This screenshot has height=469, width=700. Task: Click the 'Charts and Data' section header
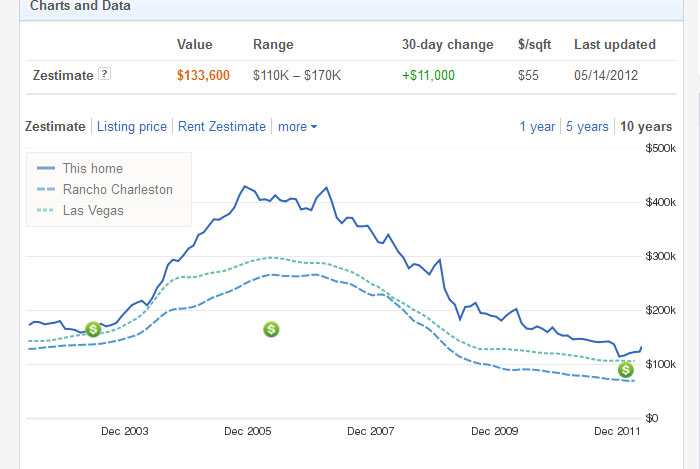tap(80, 6)
